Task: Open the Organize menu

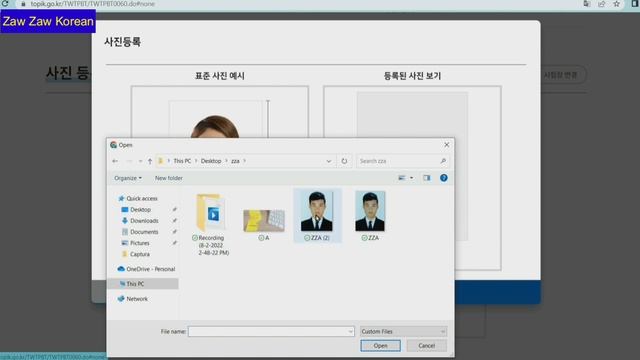Action: point(128,178)
